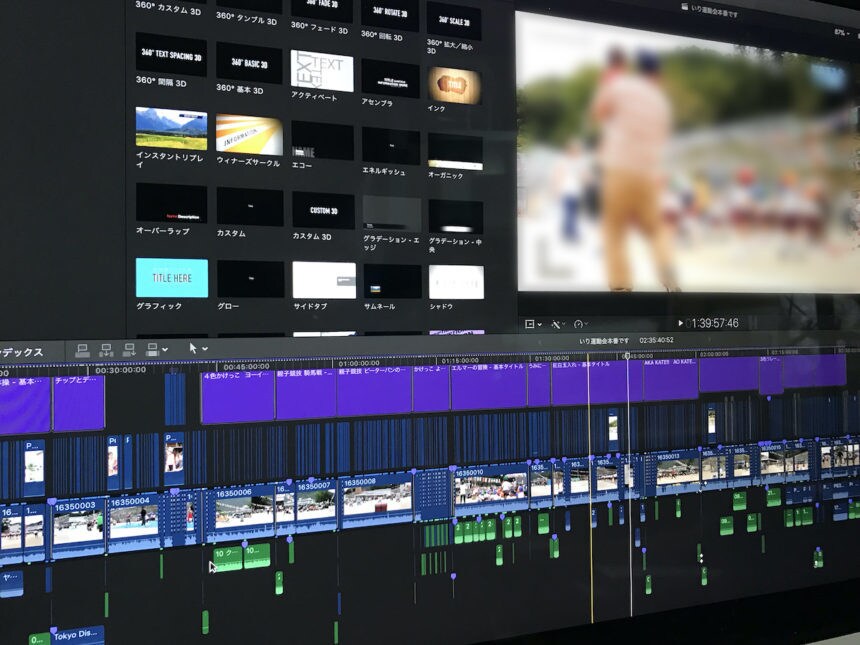Select the ウィナーズサークル title thumbnail
The height and width of the screenshot is (645, 860).
coord(249,135)
